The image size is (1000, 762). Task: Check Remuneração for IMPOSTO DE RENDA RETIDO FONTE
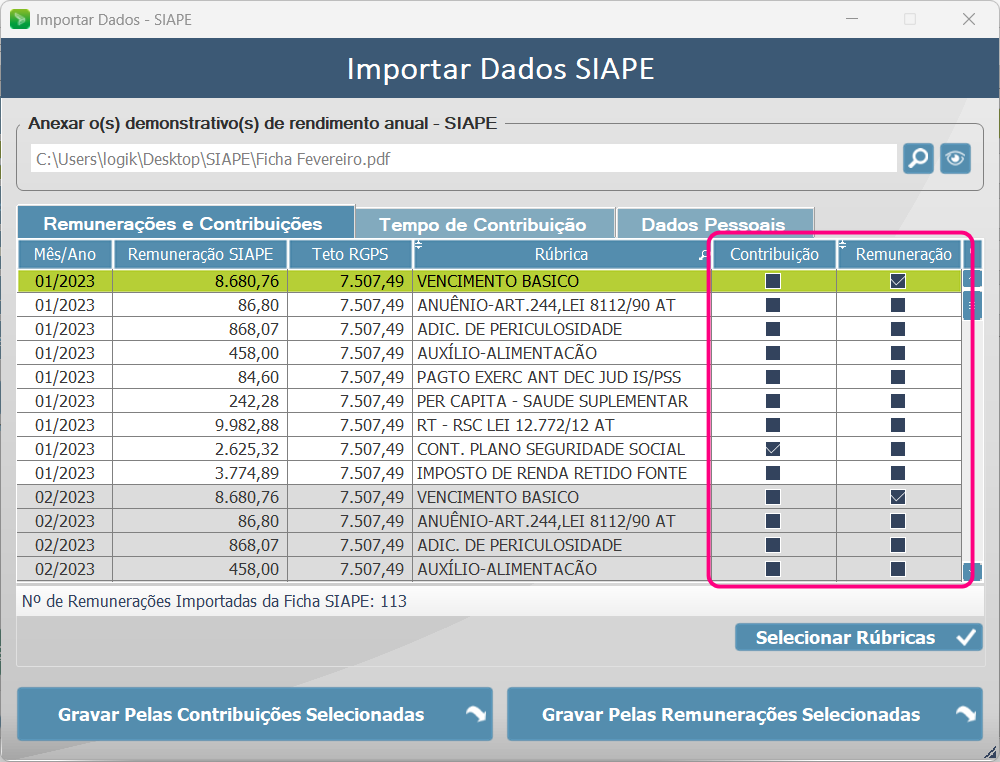tap(898, 473)
